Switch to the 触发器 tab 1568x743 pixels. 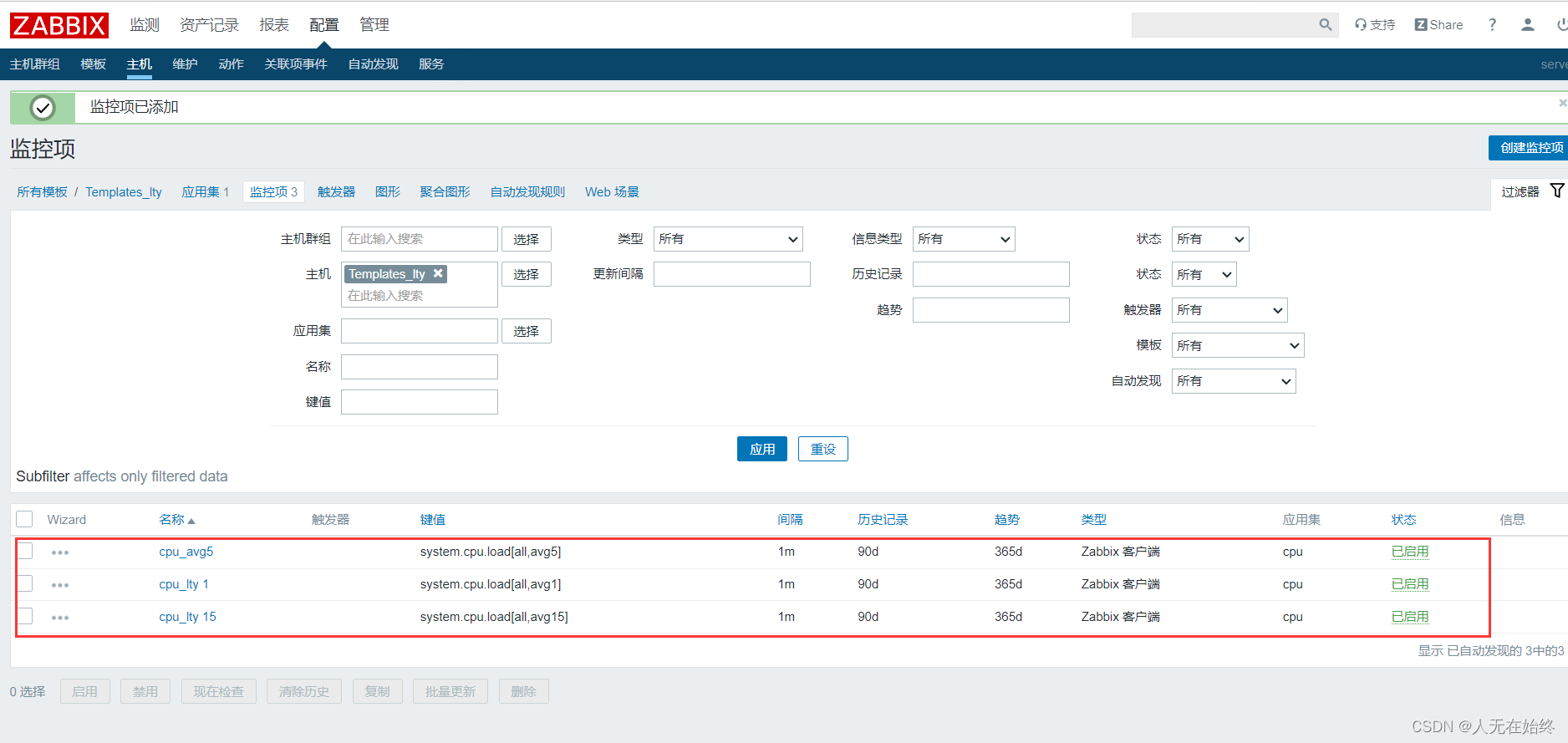(336, 192)
